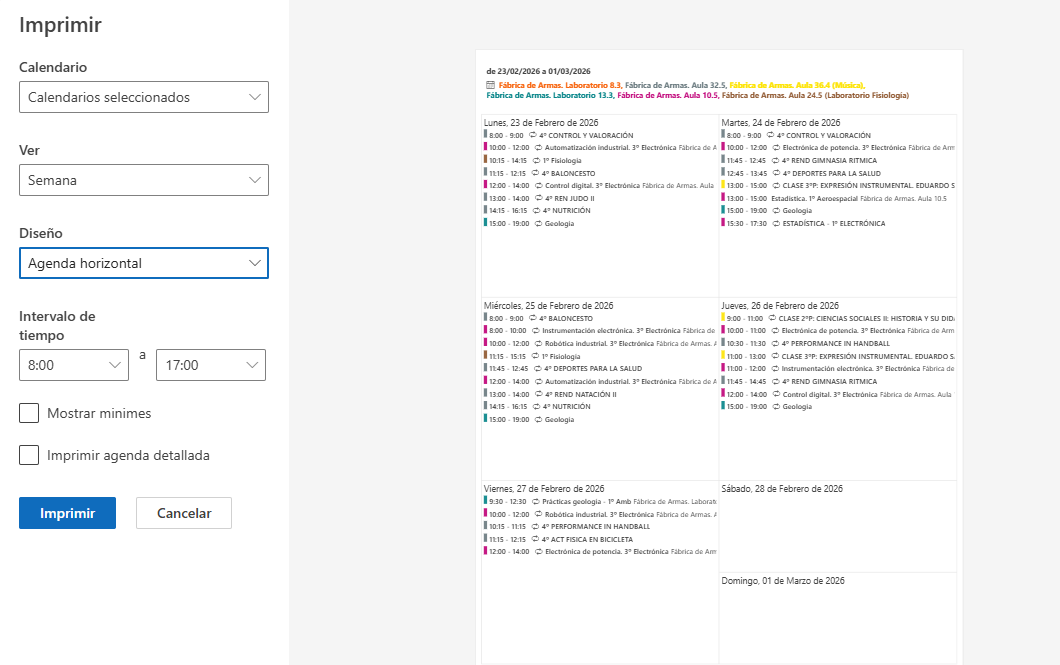Expand the Ver dropdown showing Semana
This screenshot has height=665, width=1060.
(x=143, y=180)
